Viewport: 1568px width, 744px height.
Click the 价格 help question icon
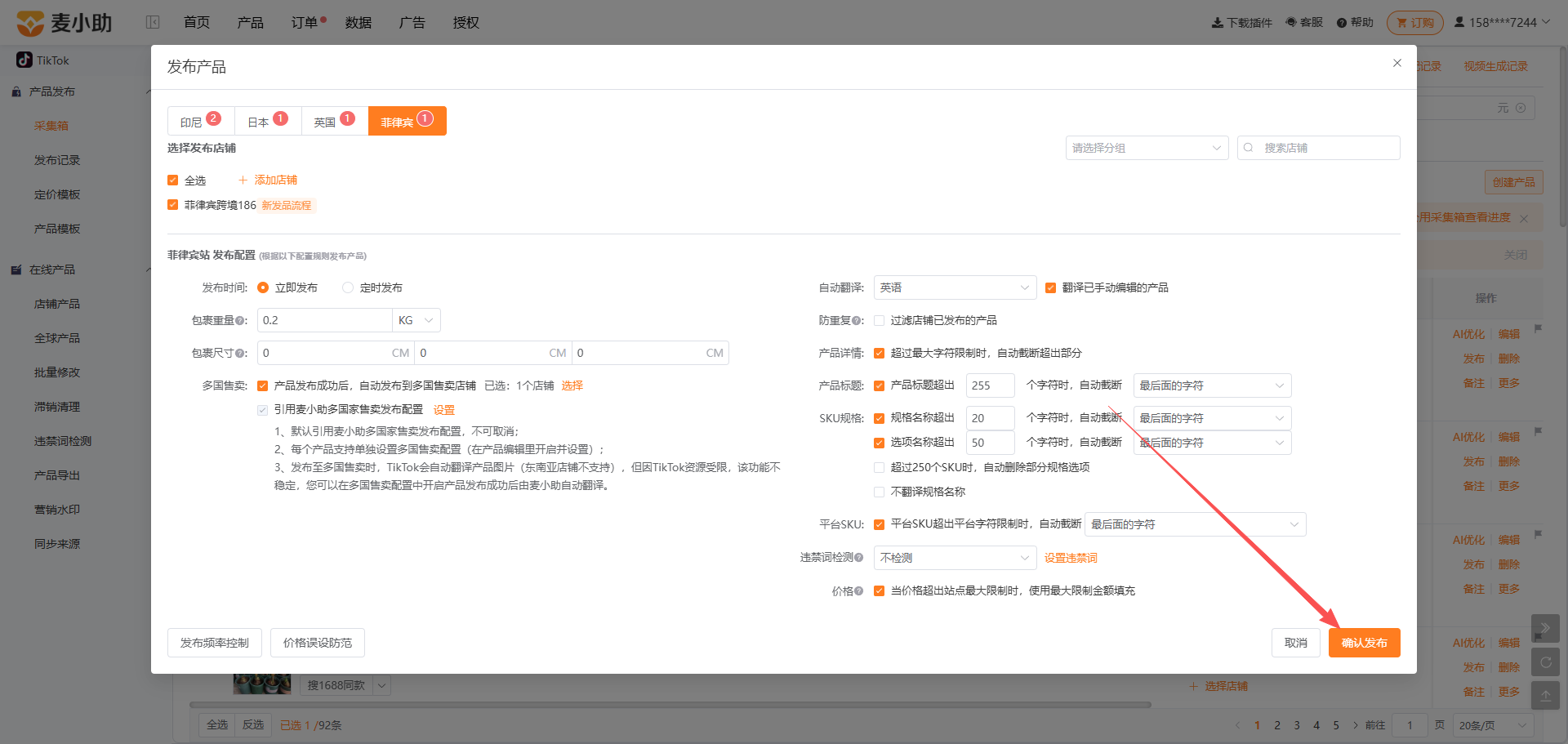(x=858, y=591)
